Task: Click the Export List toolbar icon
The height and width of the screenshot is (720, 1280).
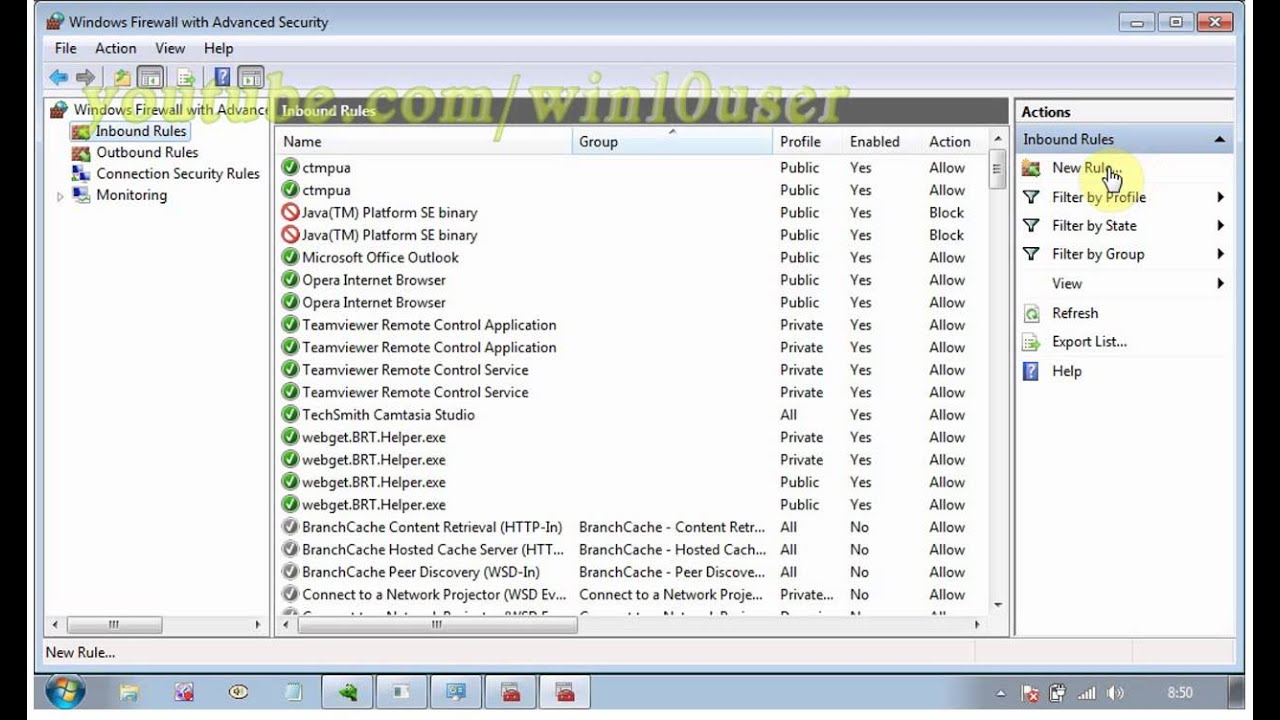Action: (x=185, y=77)
